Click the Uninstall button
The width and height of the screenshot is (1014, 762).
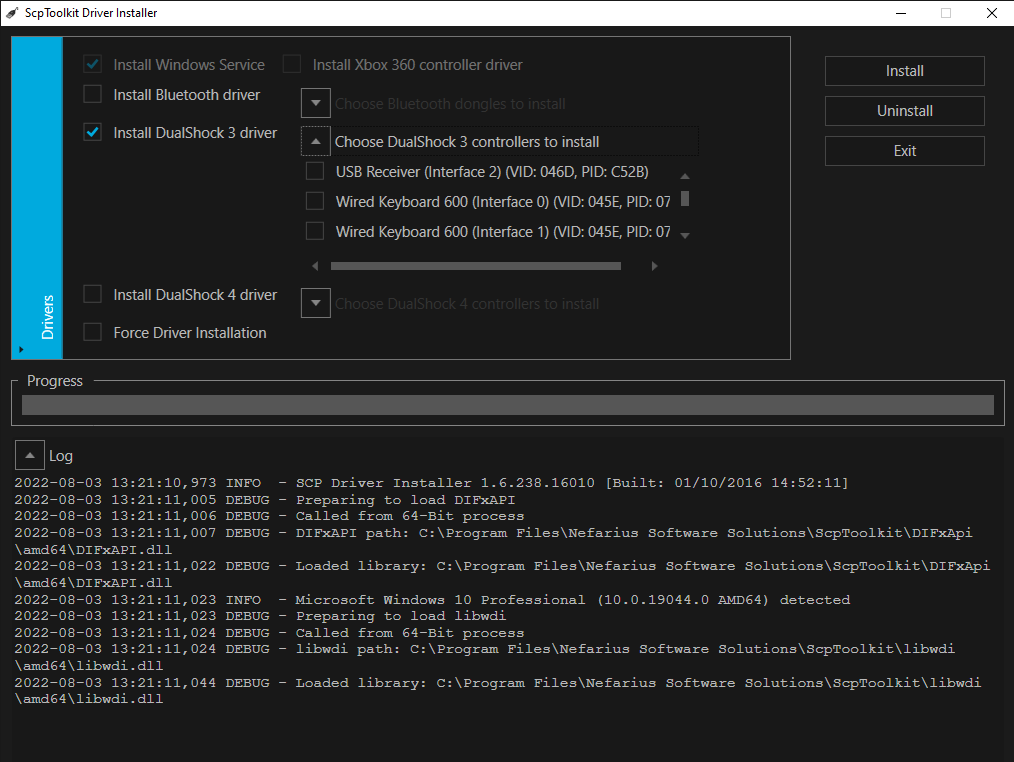click(905, 111)
